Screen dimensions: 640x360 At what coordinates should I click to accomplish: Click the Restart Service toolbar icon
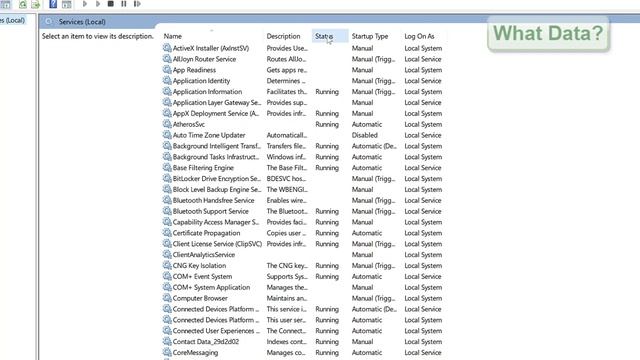(x=137, y=4)
